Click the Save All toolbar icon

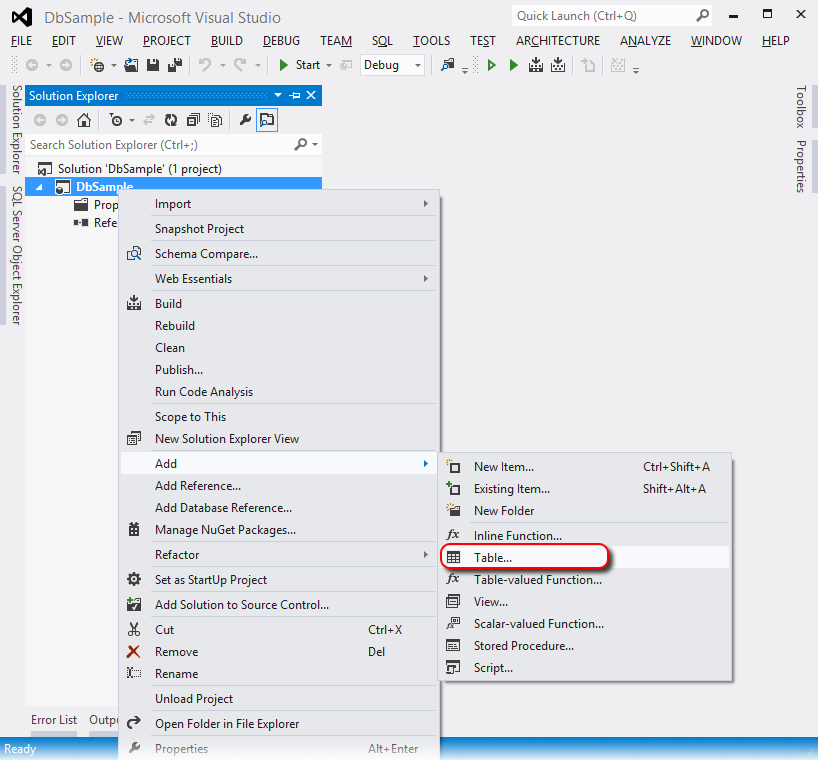click(x=175, y=65)
